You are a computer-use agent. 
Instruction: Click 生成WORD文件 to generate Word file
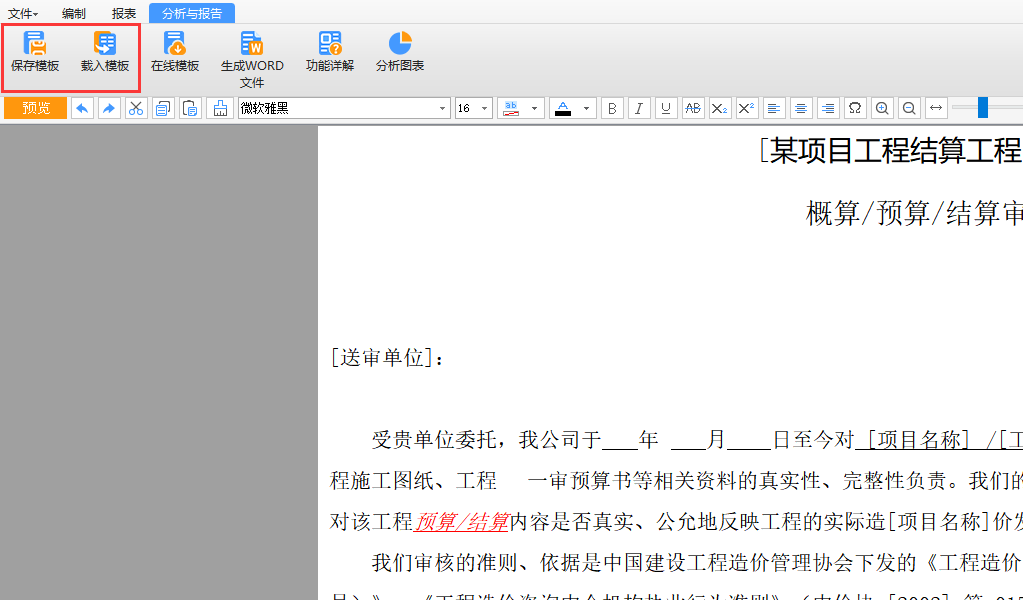252,58
